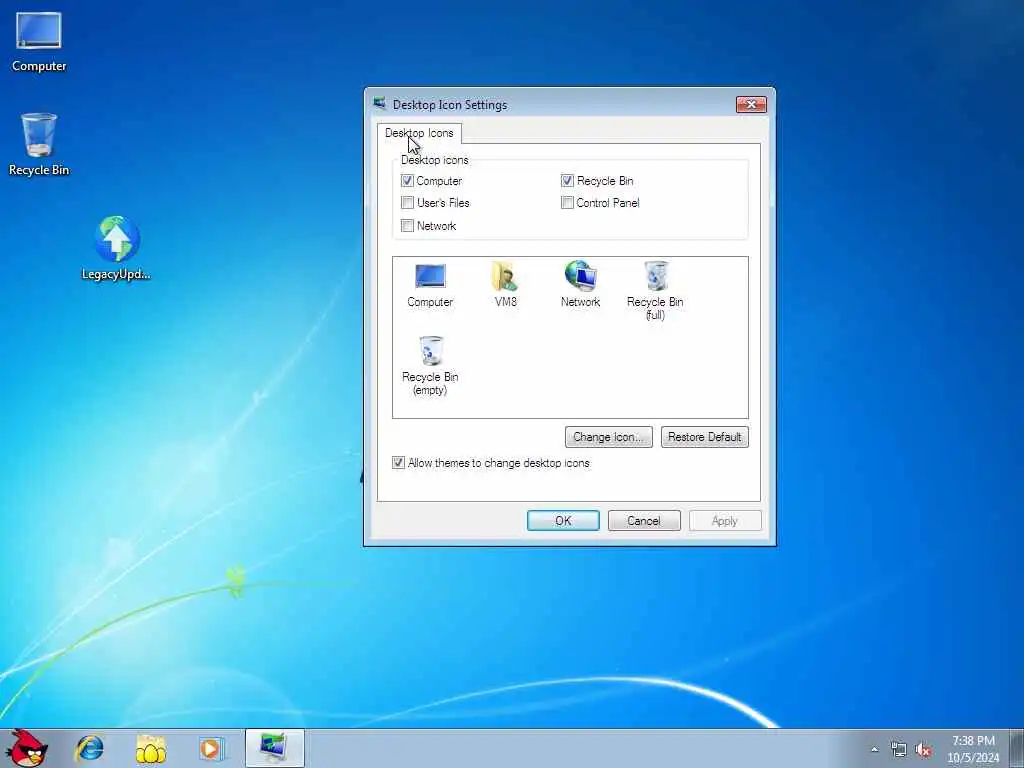Image resolution: width=1024 pixels, height=768 pixels.
Task: Uncheck the Recycle Bin checkbox
Action: 567,180
